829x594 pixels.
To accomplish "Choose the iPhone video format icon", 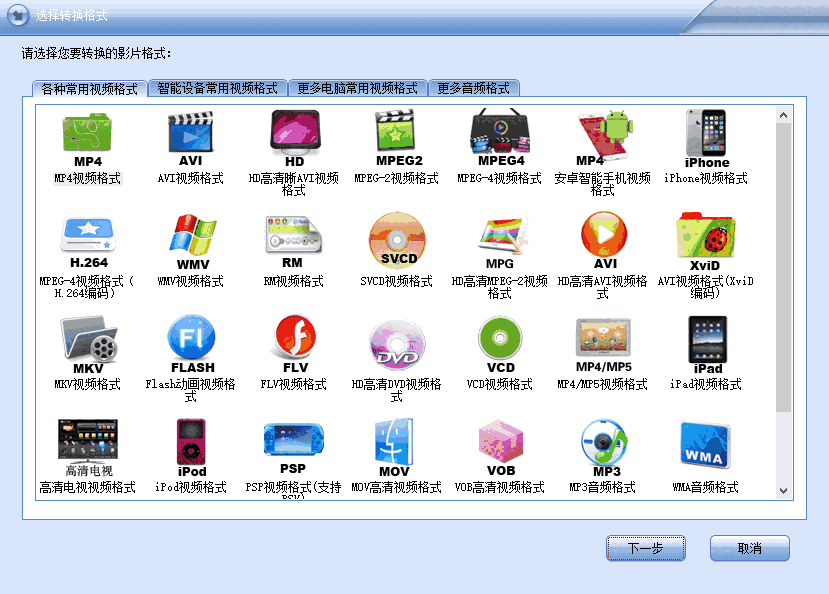I will [x=706, y=132].
